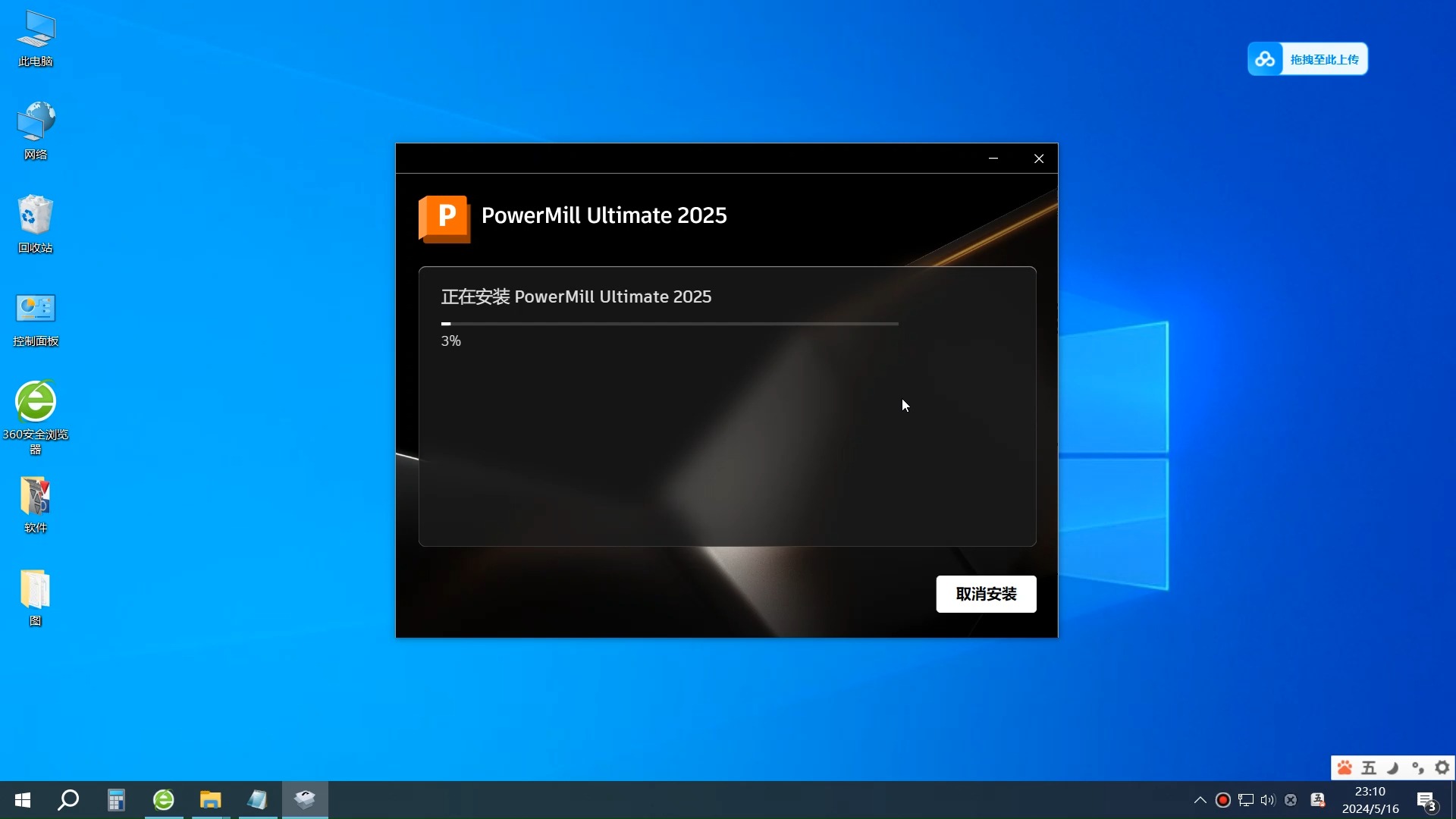1456x819 pixels.
Task: Click the 拖拽至此上传 cloud upload widget
Action: click(x=1307, y=59)
